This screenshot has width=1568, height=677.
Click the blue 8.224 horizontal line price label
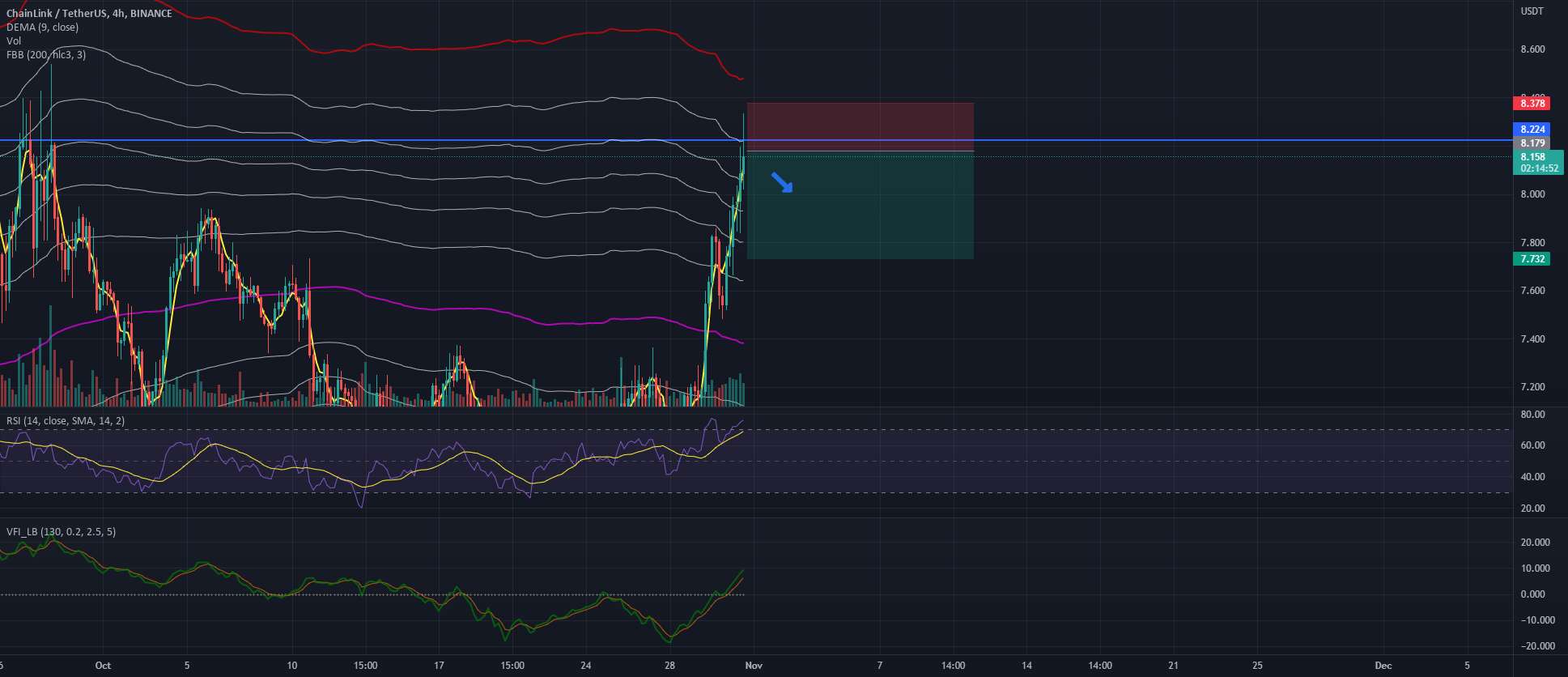click(1532, 129)
